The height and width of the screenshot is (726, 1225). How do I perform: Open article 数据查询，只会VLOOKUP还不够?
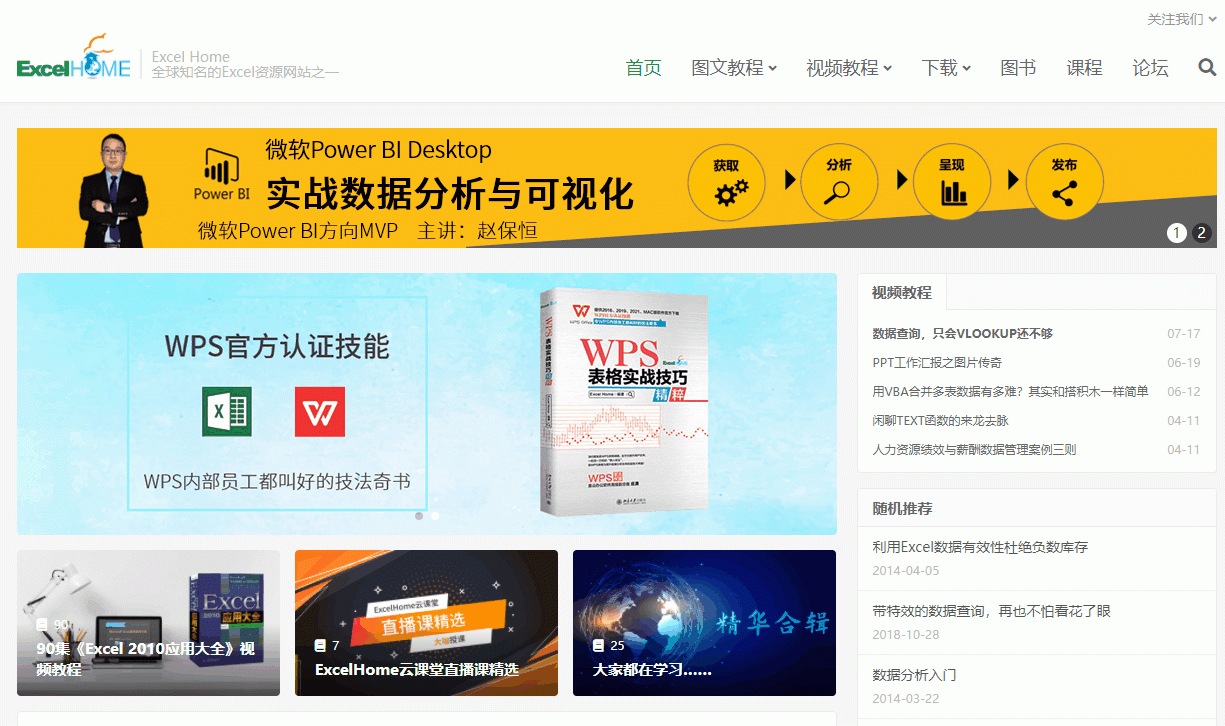click(962, 333)
